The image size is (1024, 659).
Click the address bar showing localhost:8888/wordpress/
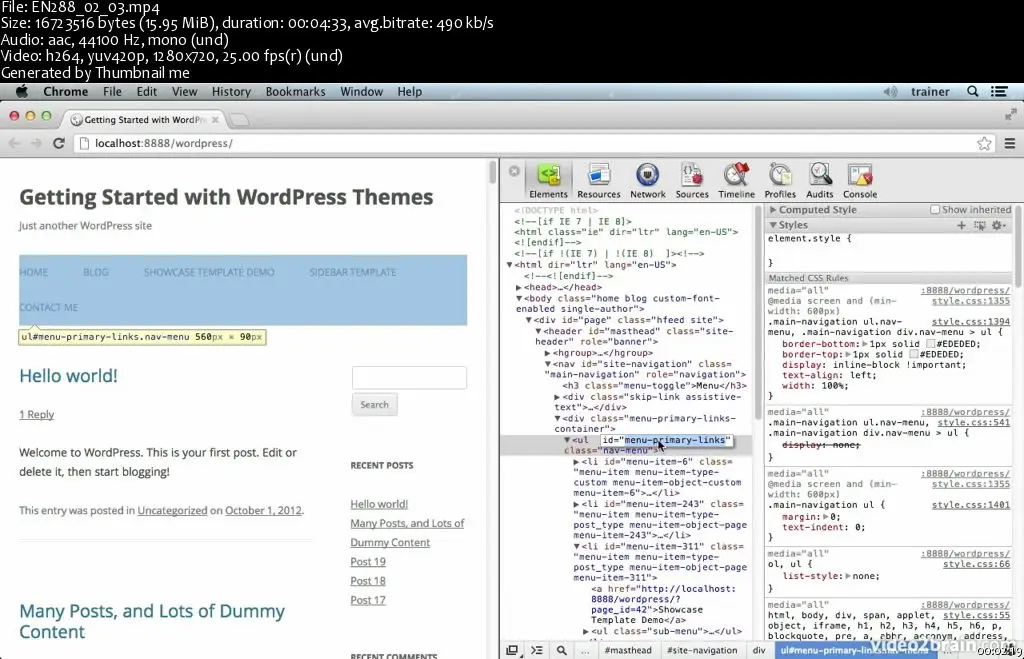pos(526,143)
